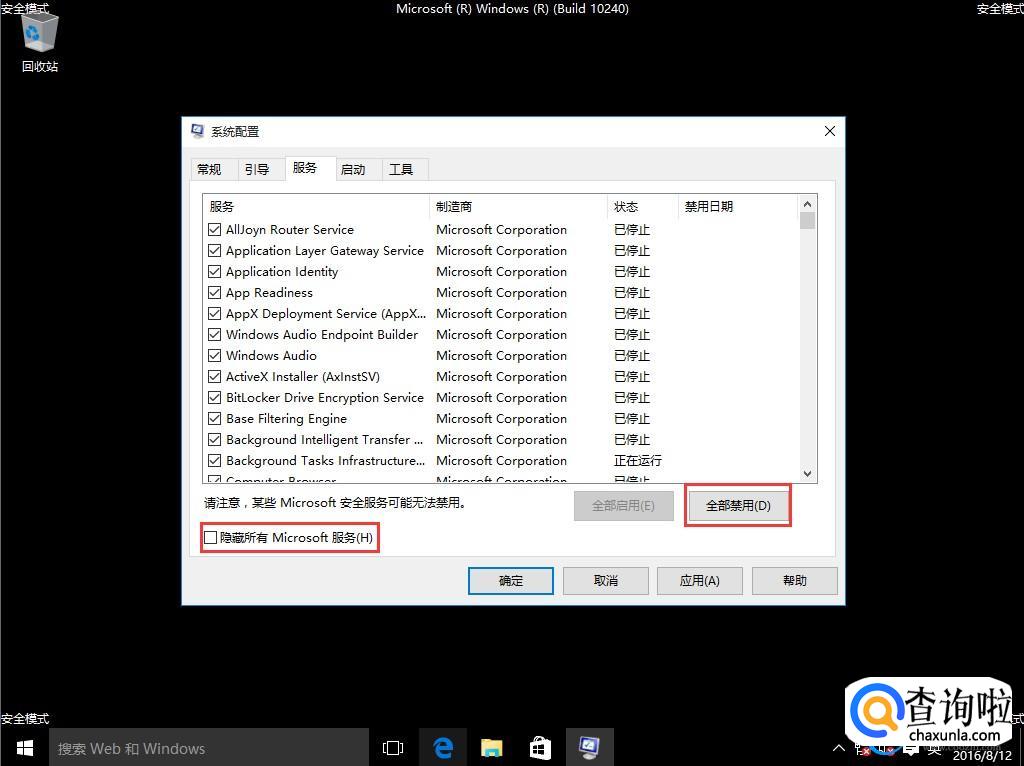Sort by the 状态 column header
Image resolution: width=1024 pixels, height=766 pixels.
point(643,206)
